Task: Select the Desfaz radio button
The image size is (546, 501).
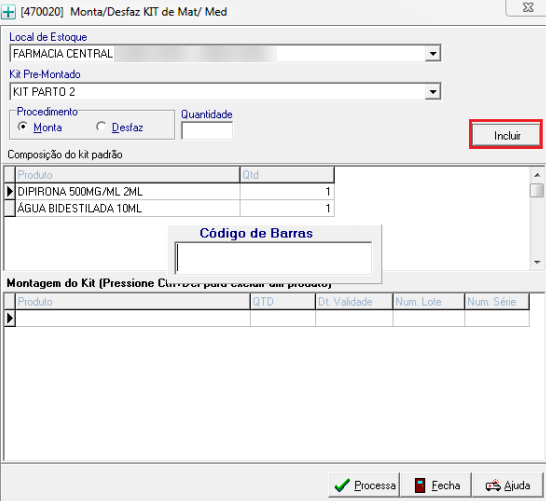Action: click(x=101, y=126)
